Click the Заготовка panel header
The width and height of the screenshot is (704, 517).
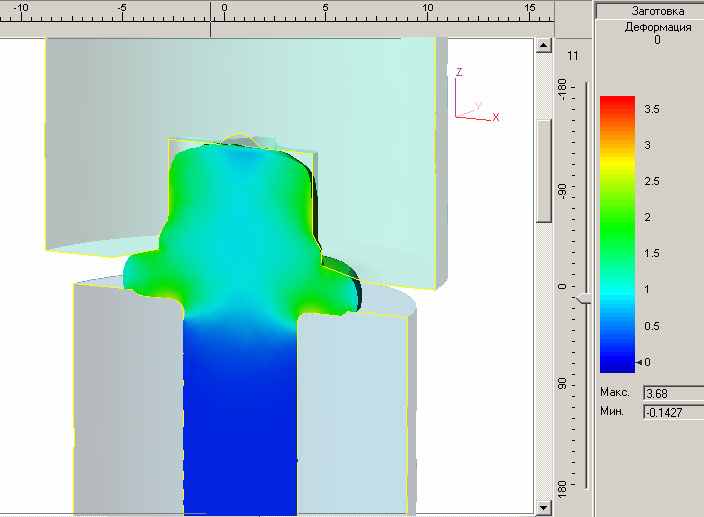650,11
